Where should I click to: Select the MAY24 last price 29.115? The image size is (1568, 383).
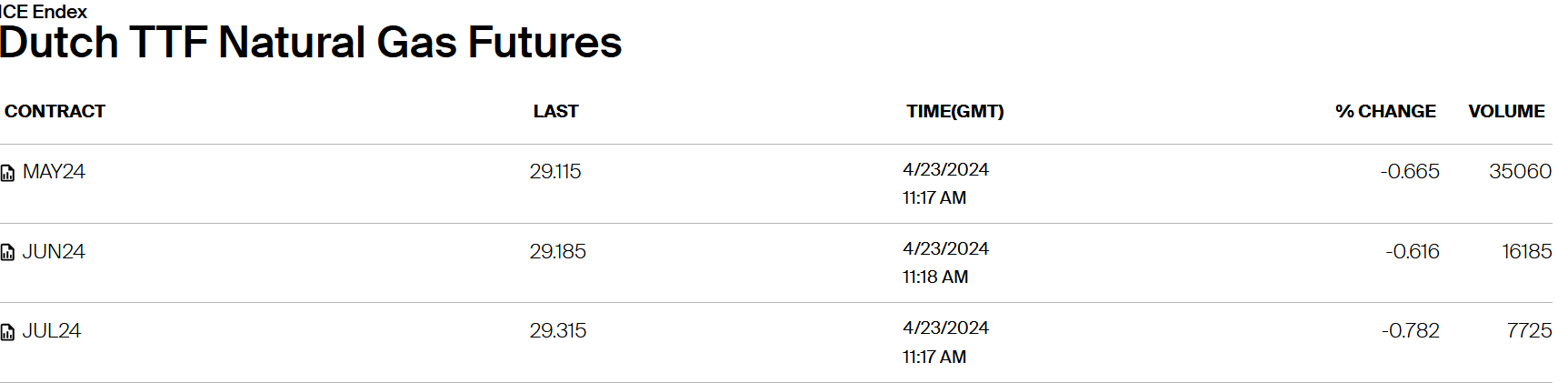[555, 172]
